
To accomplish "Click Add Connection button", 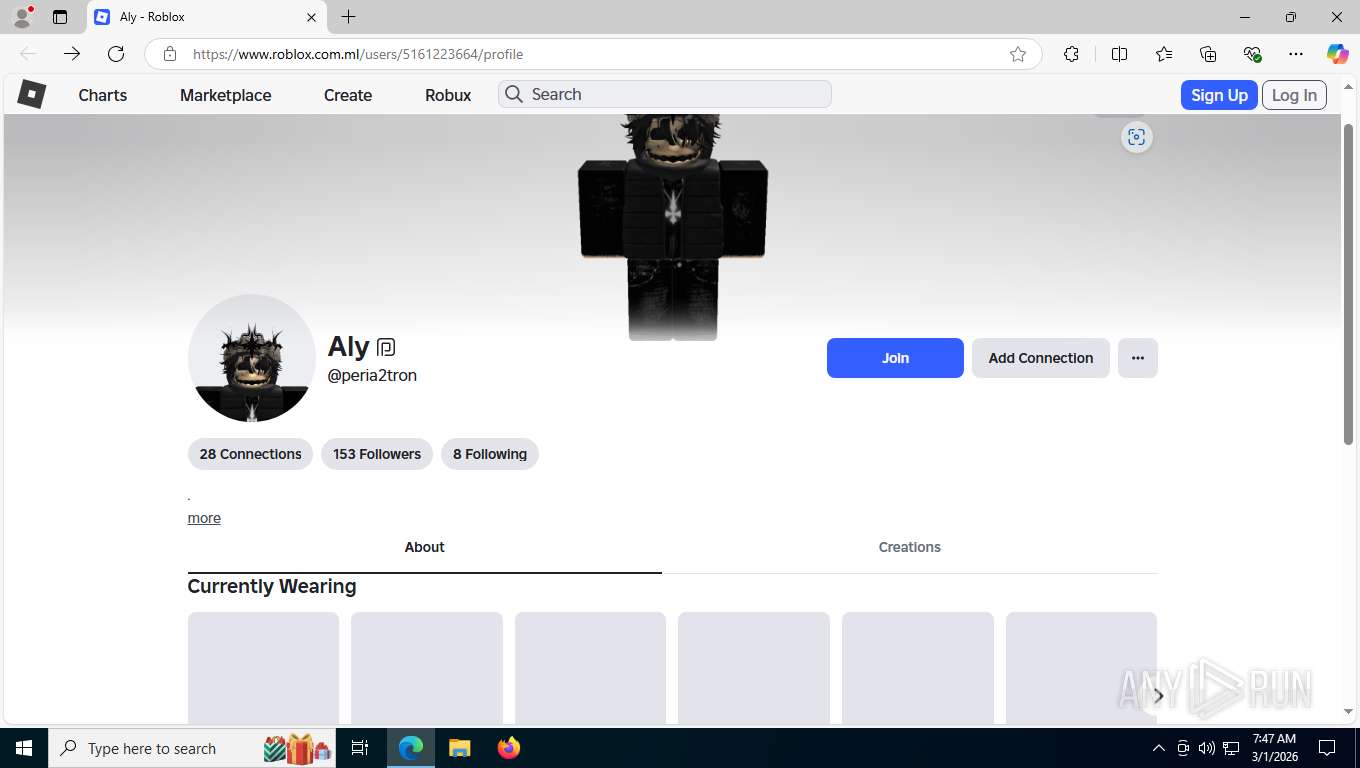I will click(x=1041, y=358).
